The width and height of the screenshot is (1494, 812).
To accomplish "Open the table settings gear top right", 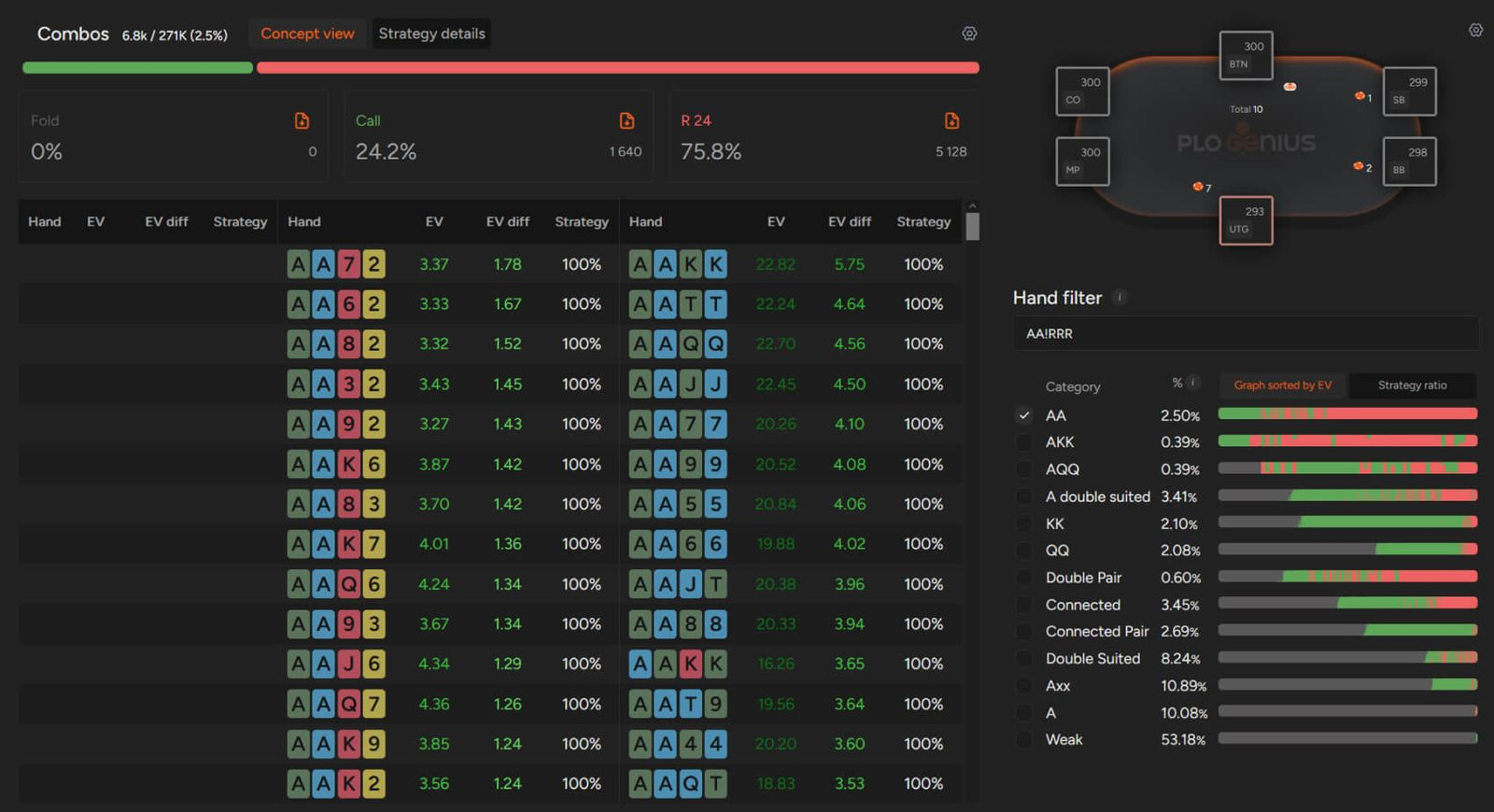I will tap(1475, 30).
